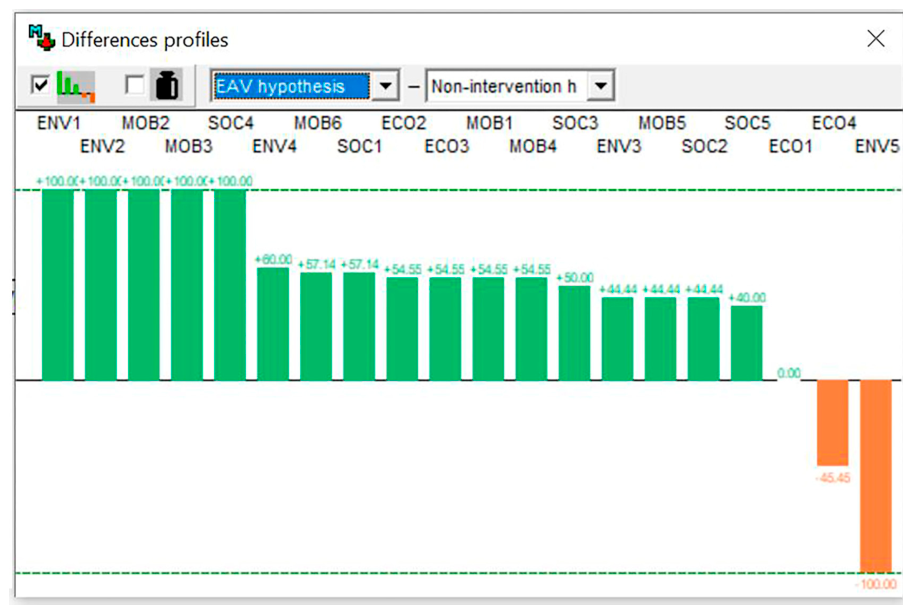Click the ECO1 criterion label
This screenshot has height=613, width=911.
coord(791,146)
